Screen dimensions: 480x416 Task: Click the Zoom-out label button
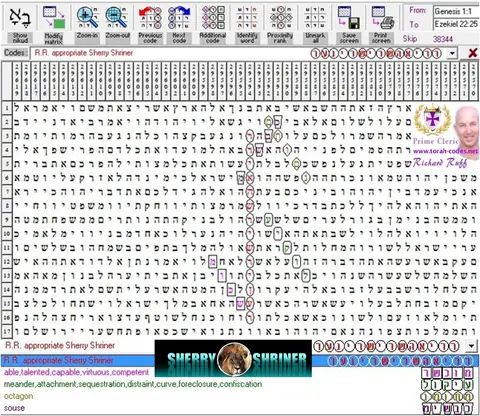[117, 38]
